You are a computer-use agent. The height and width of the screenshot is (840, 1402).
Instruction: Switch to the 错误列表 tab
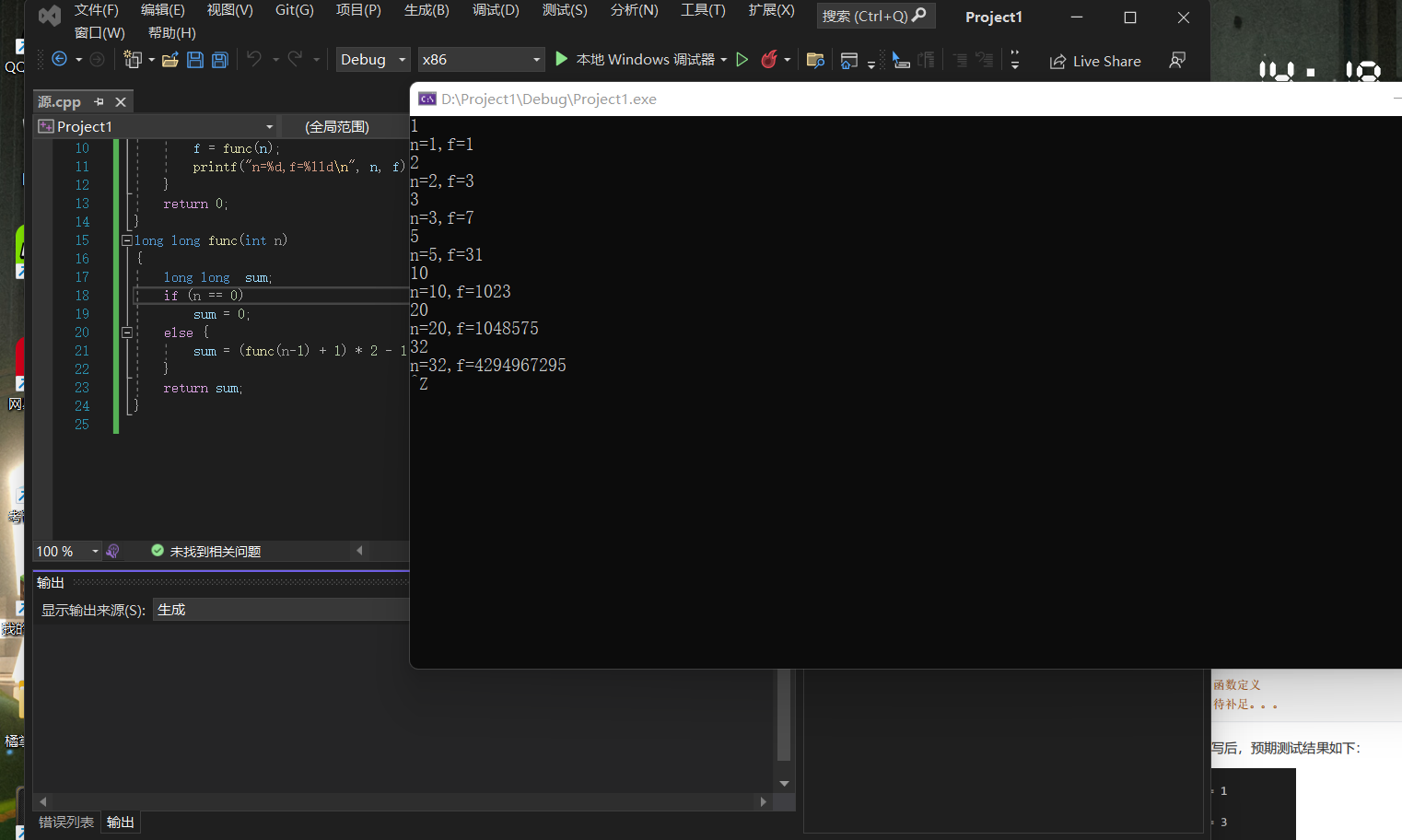[66, 822]
